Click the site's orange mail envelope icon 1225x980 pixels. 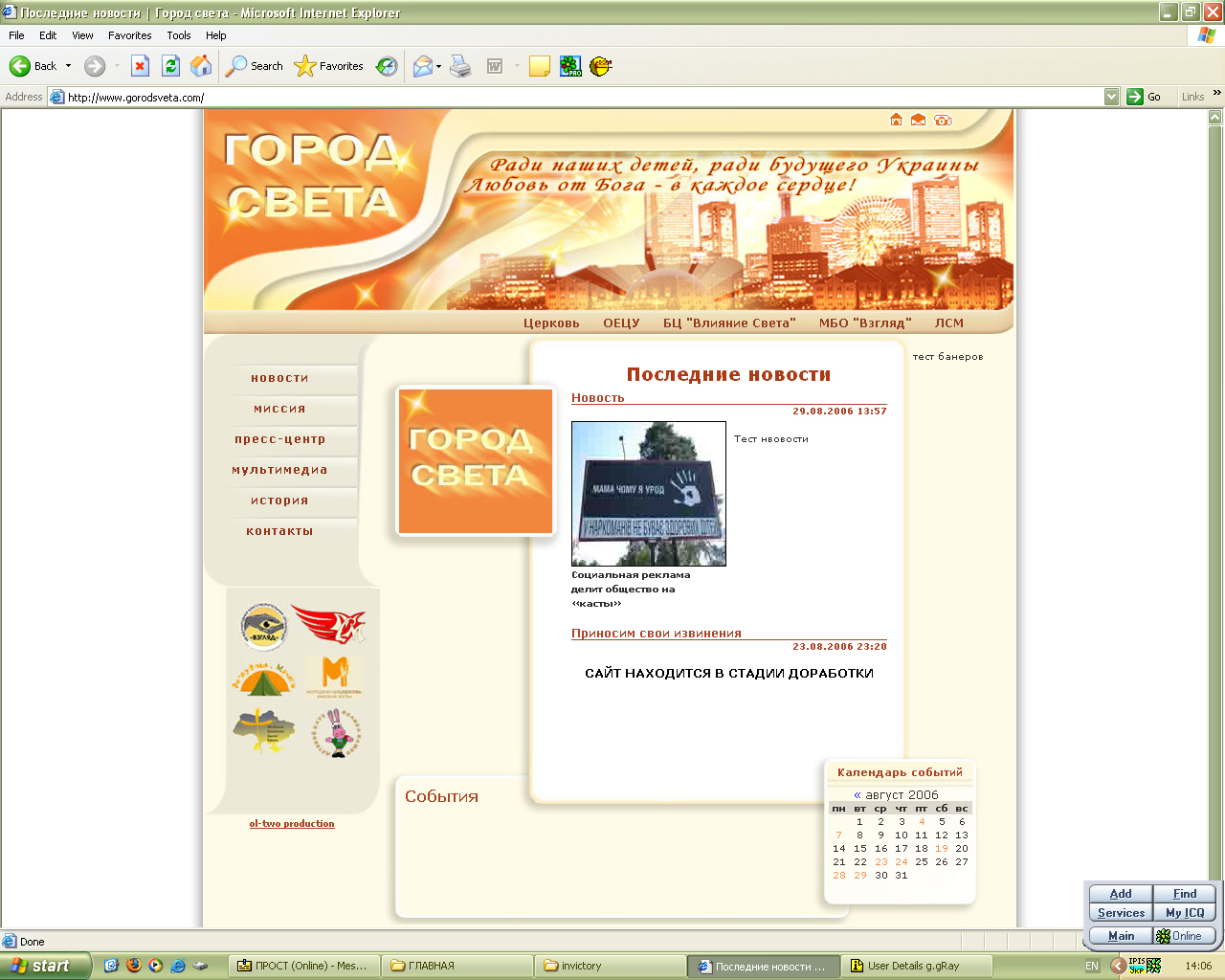pyautogui.click(x=919, y=120)
